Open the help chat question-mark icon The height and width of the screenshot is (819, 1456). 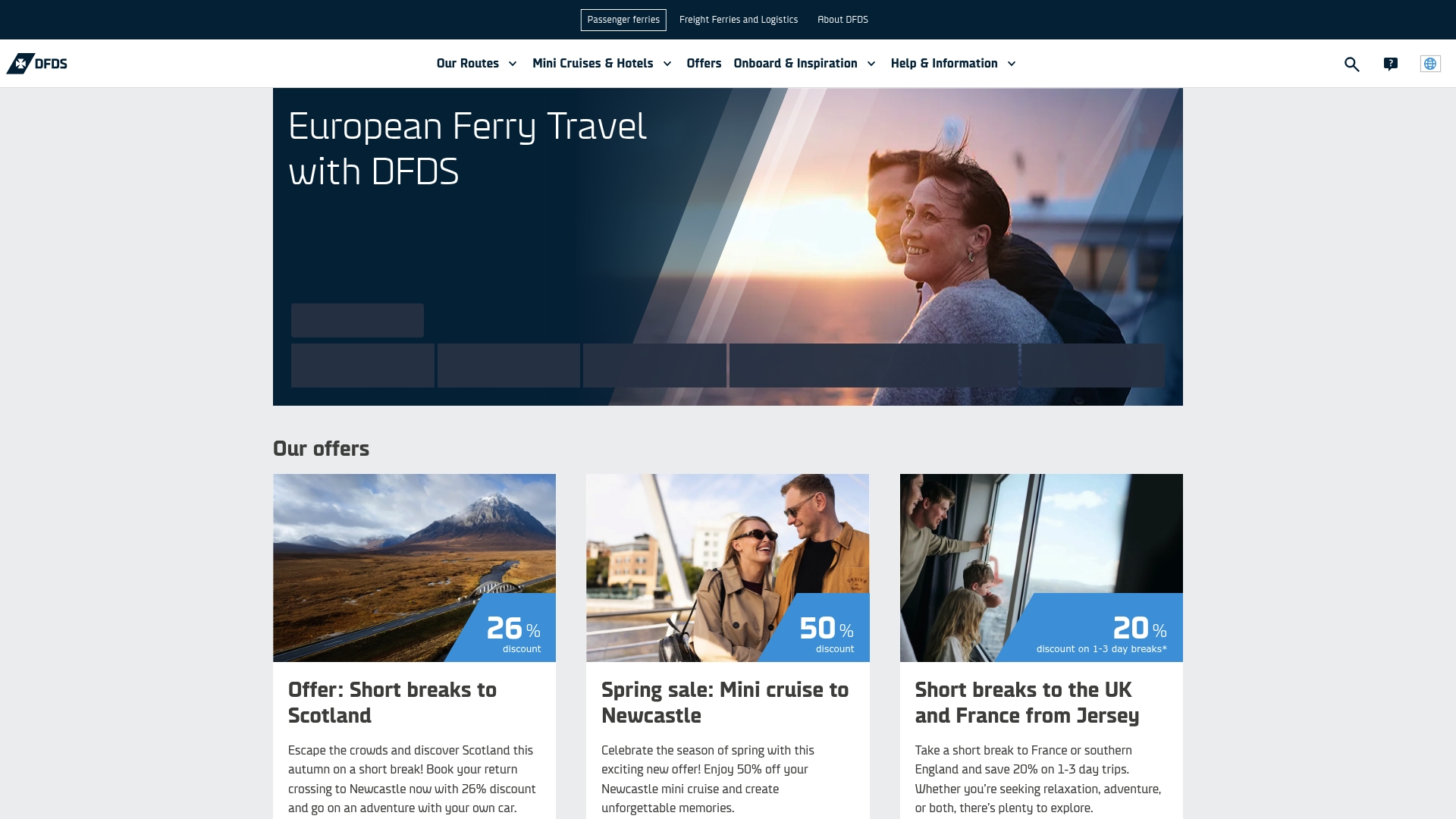[1392, 64]
